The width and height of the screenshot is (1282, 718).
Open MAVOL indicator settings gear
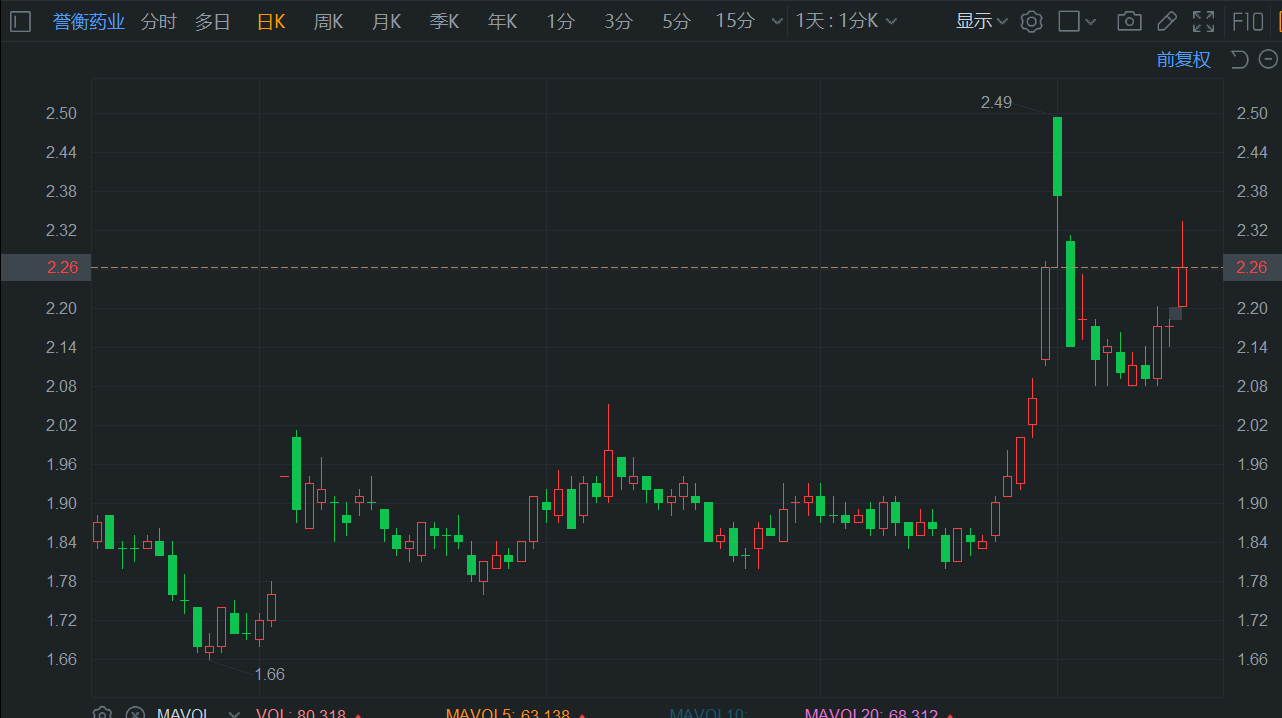pyautogui.click(x=102, y=713)
